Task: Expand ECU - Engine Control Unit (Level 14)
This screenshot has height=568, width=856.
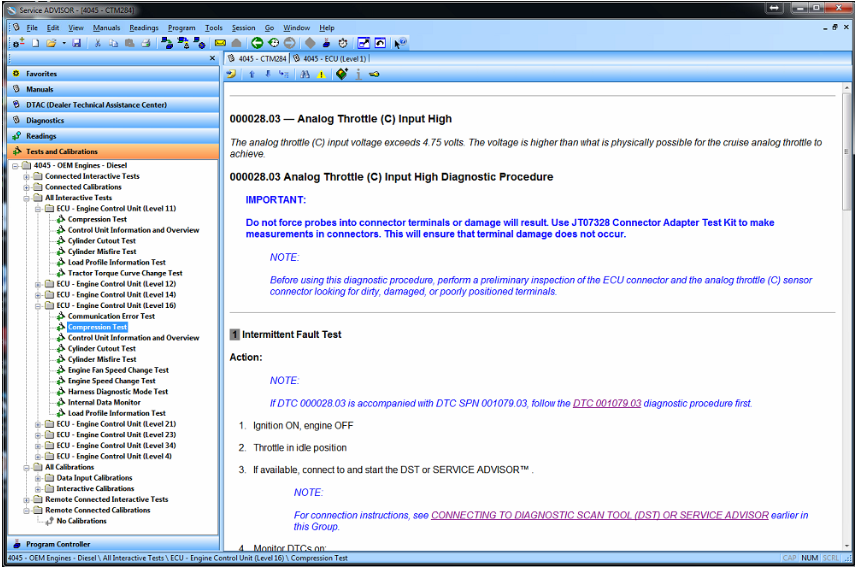Action: 38,295
